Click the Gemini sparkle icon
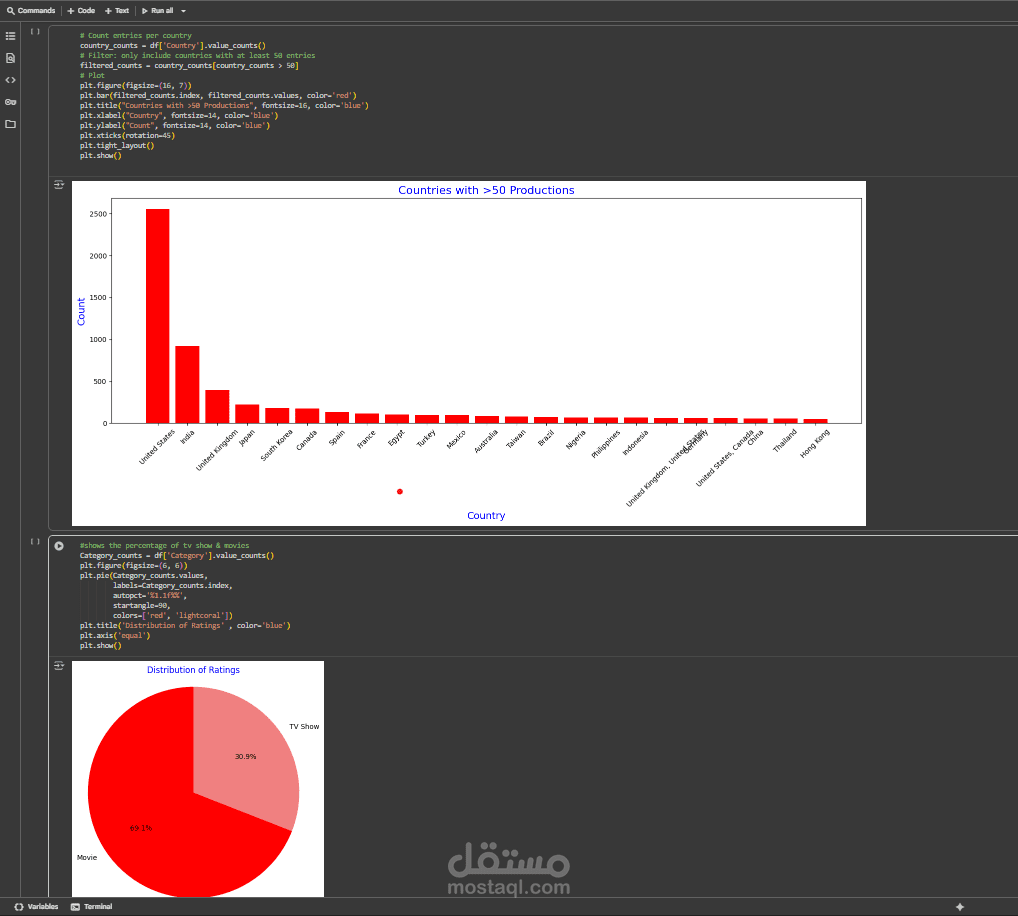 click(x=960, y=907)
